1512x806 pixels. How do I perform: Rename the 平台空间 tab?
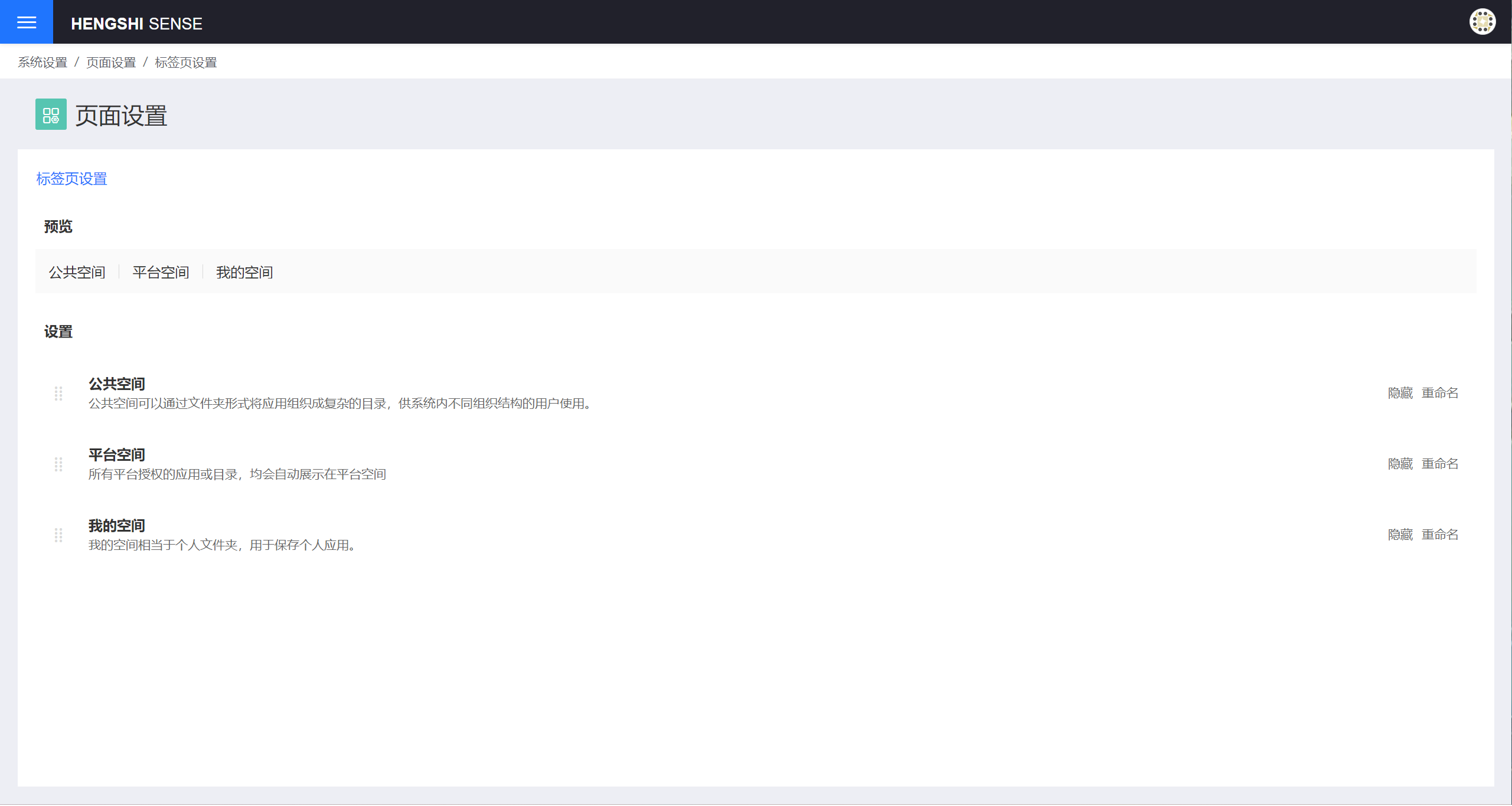[1440, 464]
